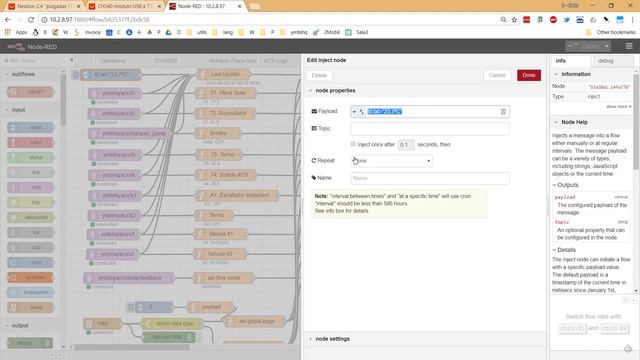
Task: Open the Deploy options dropdown arrow
Action: (x=607, y=46)
